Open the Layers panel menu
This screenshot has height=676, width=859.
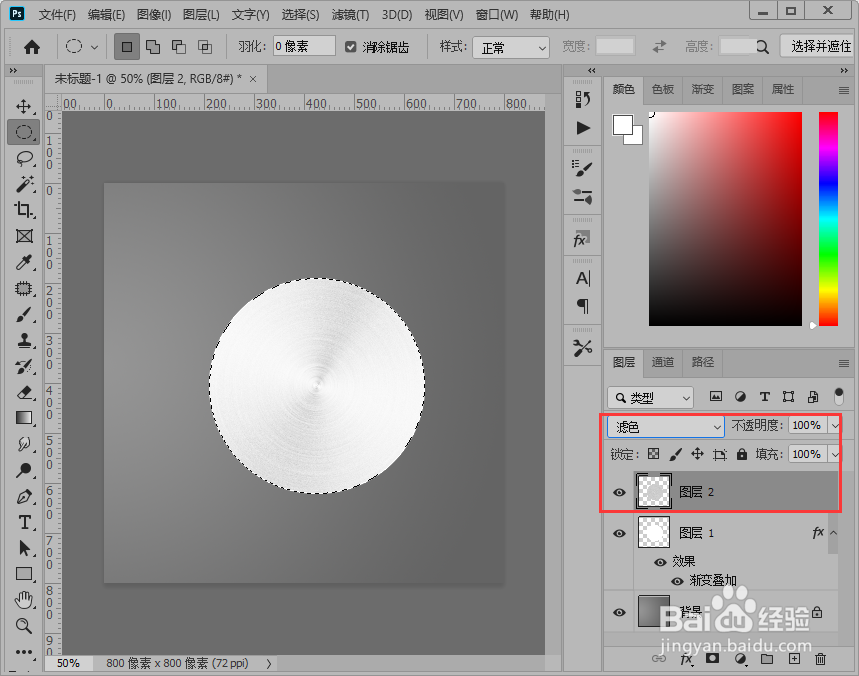[x=844, y=363]
